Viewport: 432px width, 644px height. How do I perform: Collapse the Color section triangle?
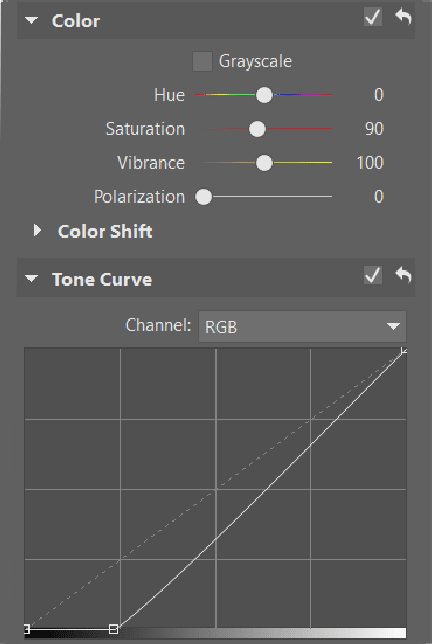click(x=32, y=20)
